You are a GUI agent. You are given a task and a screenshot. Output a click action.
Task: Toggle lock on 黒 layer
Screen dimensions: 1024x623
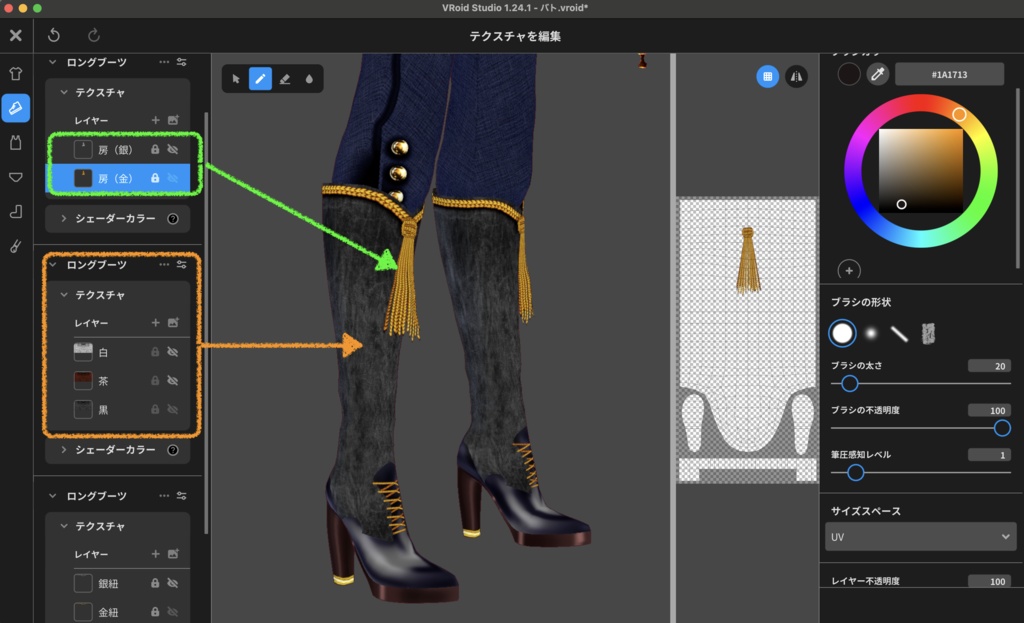pos(155,409)
